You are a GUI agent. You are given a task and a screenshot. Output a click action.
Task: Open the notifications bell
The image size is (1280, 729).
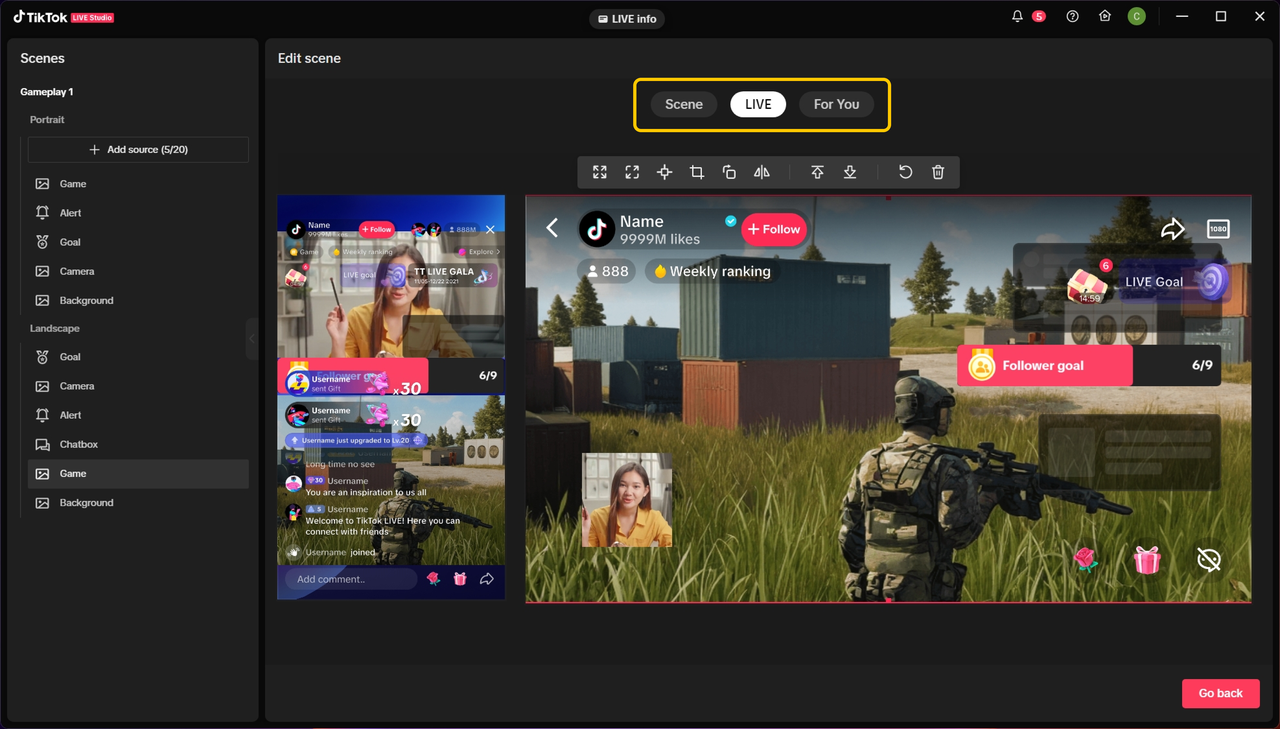pos(1017,17)
